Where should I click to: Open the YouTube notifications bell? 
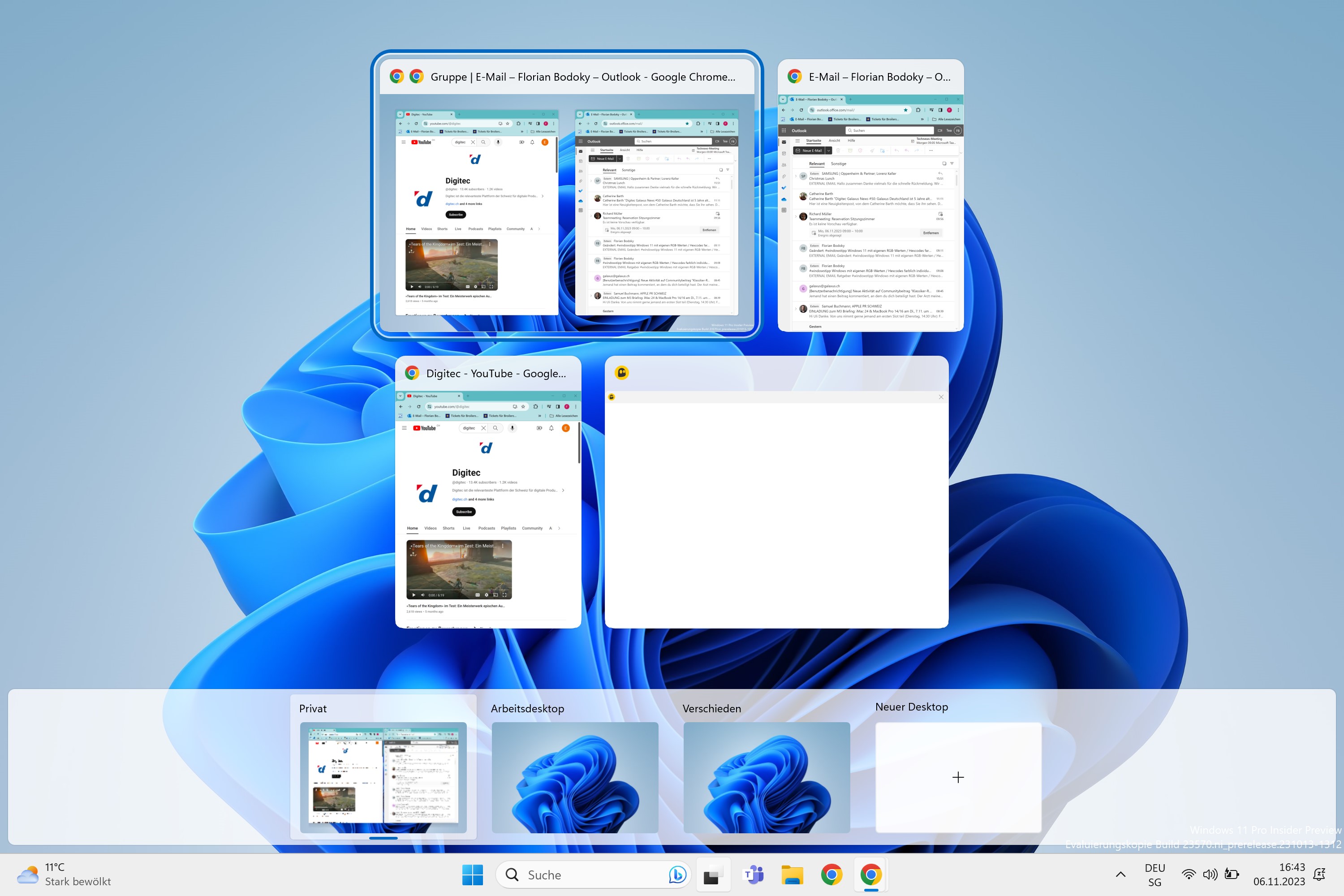coord(551,427)
